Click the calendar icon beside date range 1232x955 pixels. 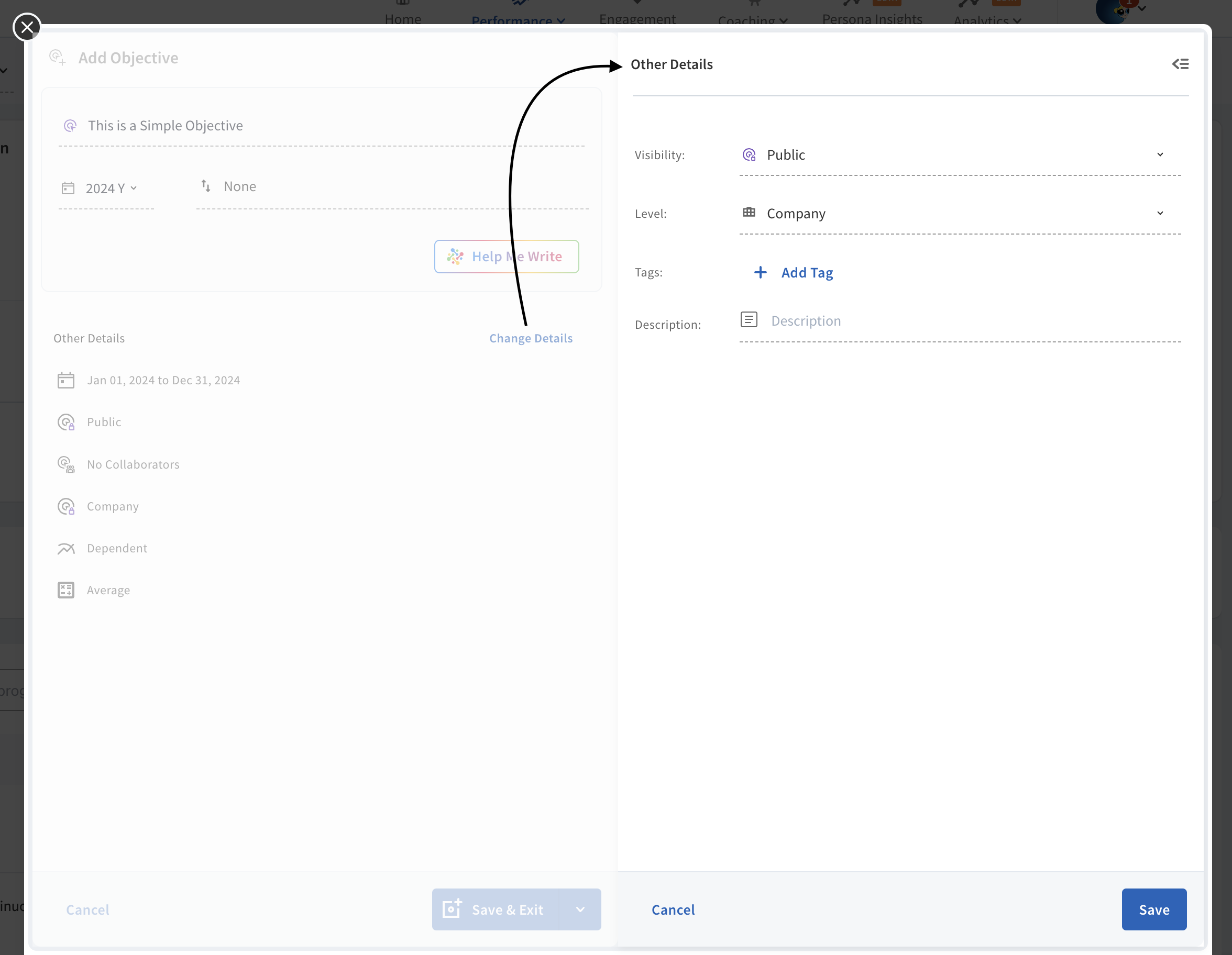point(66,381)
